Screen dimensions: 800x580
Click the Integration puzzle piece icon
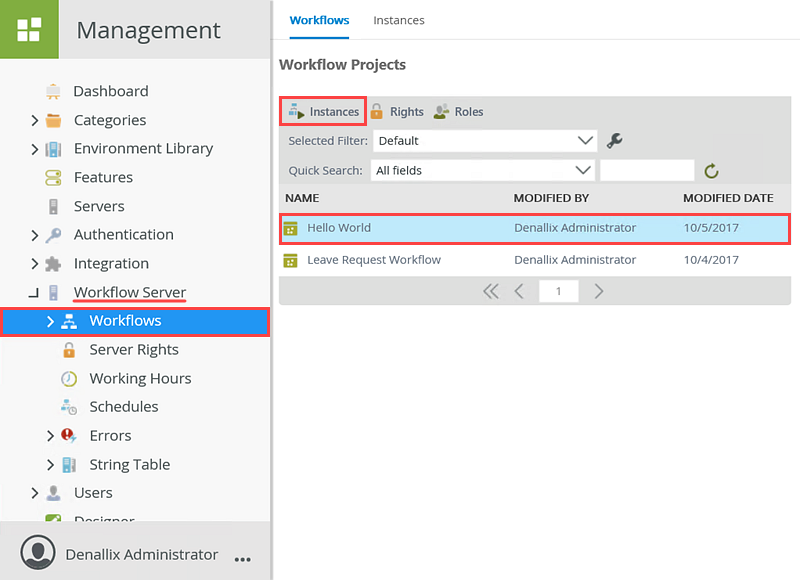click(53, 264)
